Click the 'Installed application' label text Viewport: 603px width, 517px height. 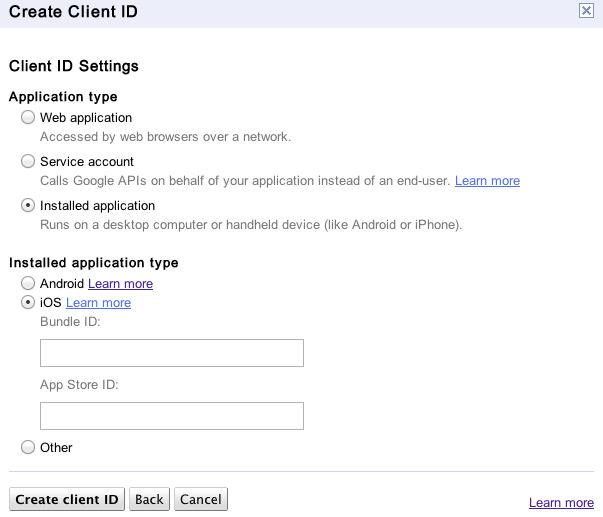(97, 206)
